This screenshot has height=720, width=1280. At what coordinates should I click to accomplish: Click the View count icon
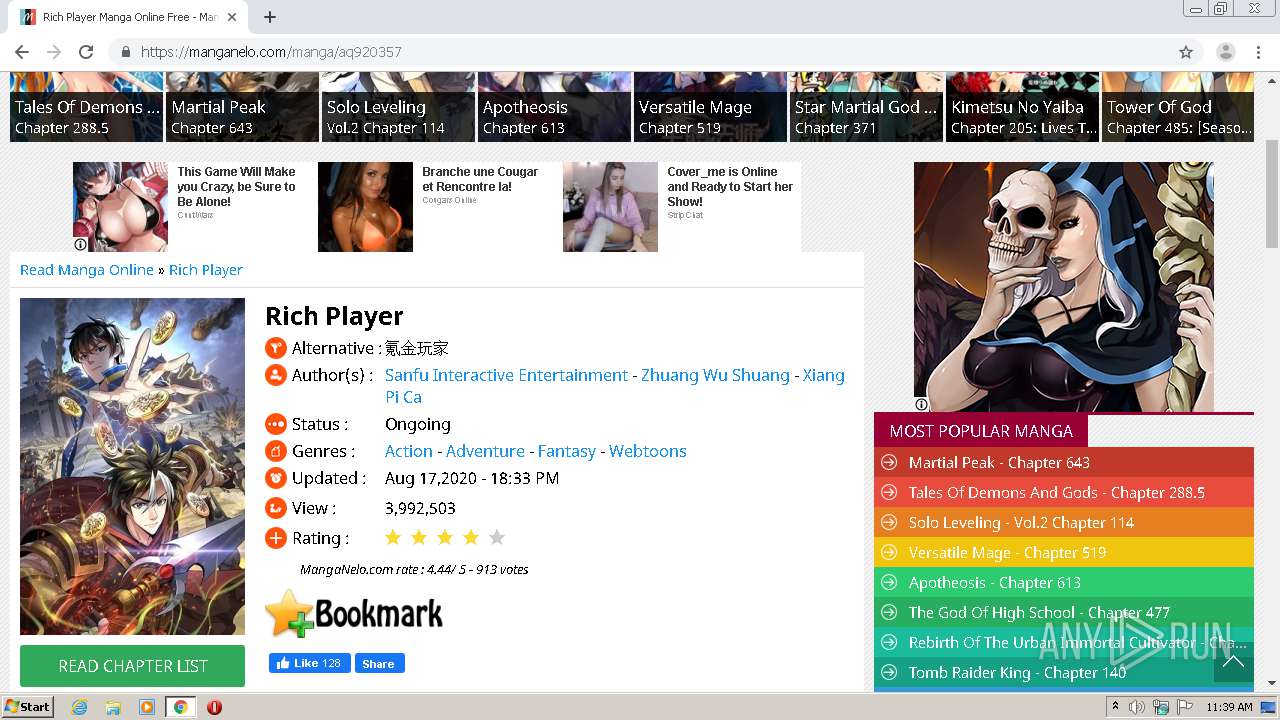coord(276,508)
